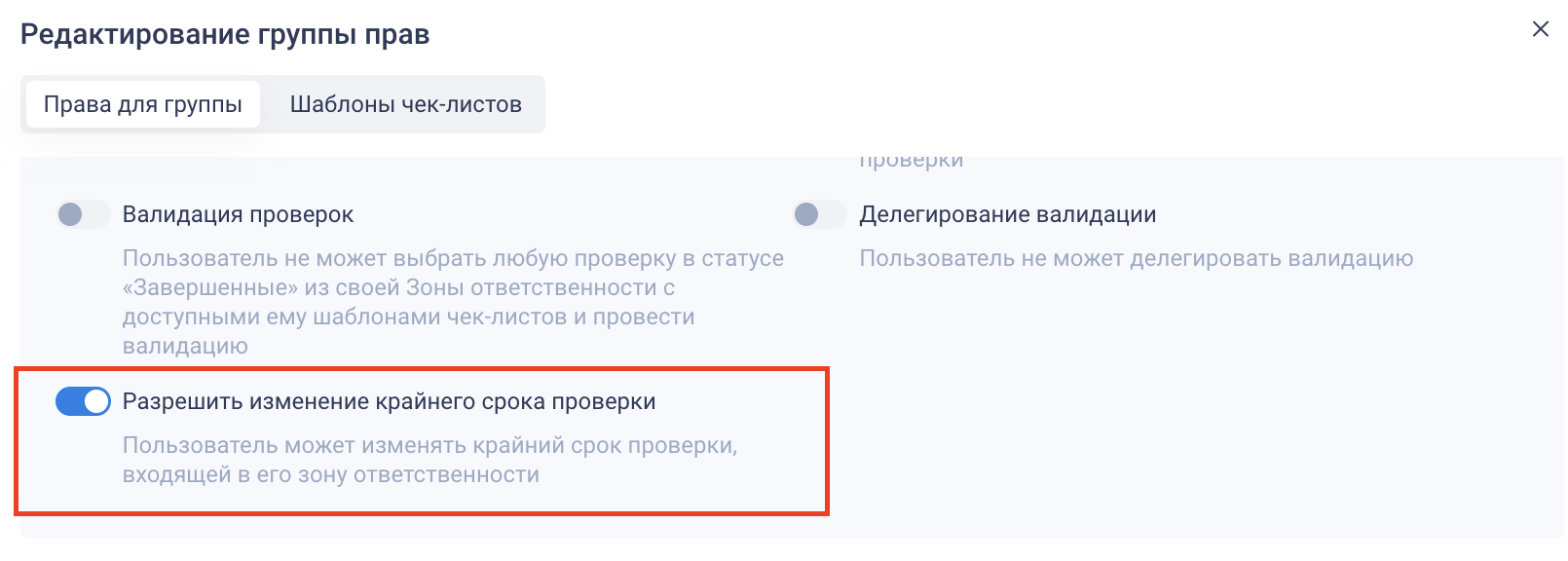1568x561 pixels.
Task: Click the Валидация проверок description paragraph
Action: (453, 302)
